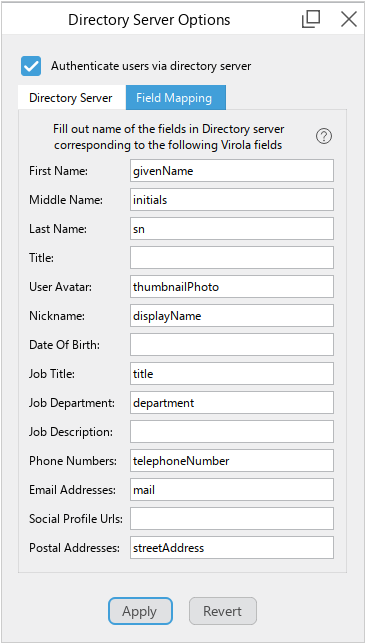
Task: Click the detach window icon
Action: pos(311,19)
